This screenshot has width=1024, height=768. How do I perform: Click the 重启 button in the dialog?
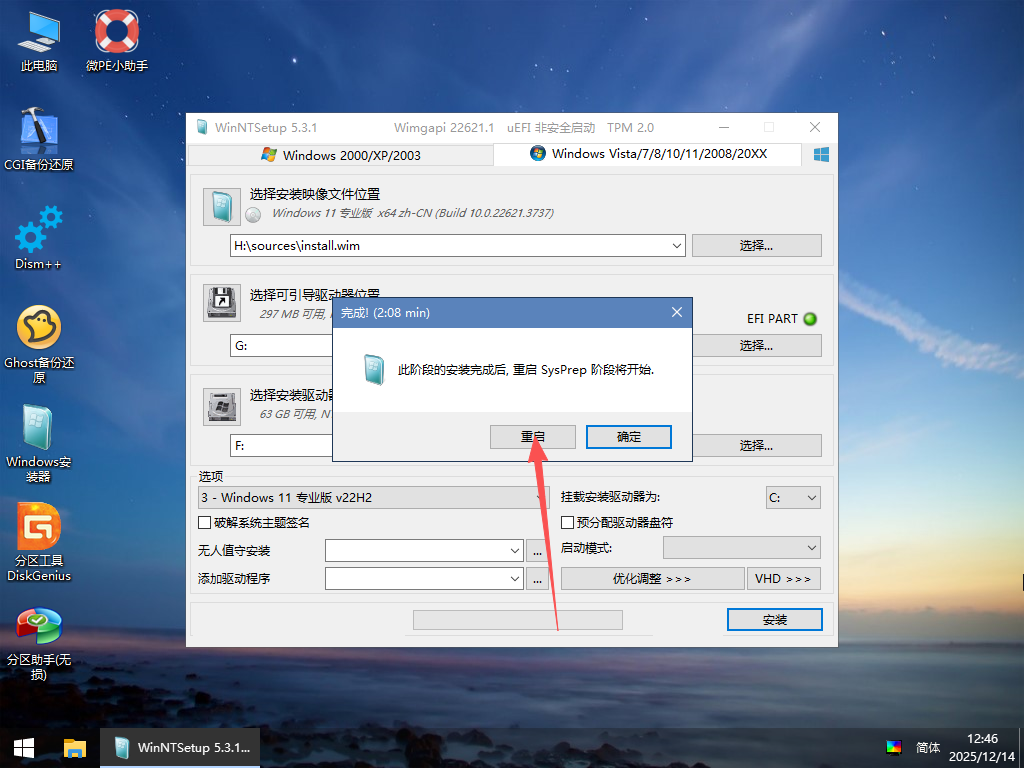coord(532,437)
